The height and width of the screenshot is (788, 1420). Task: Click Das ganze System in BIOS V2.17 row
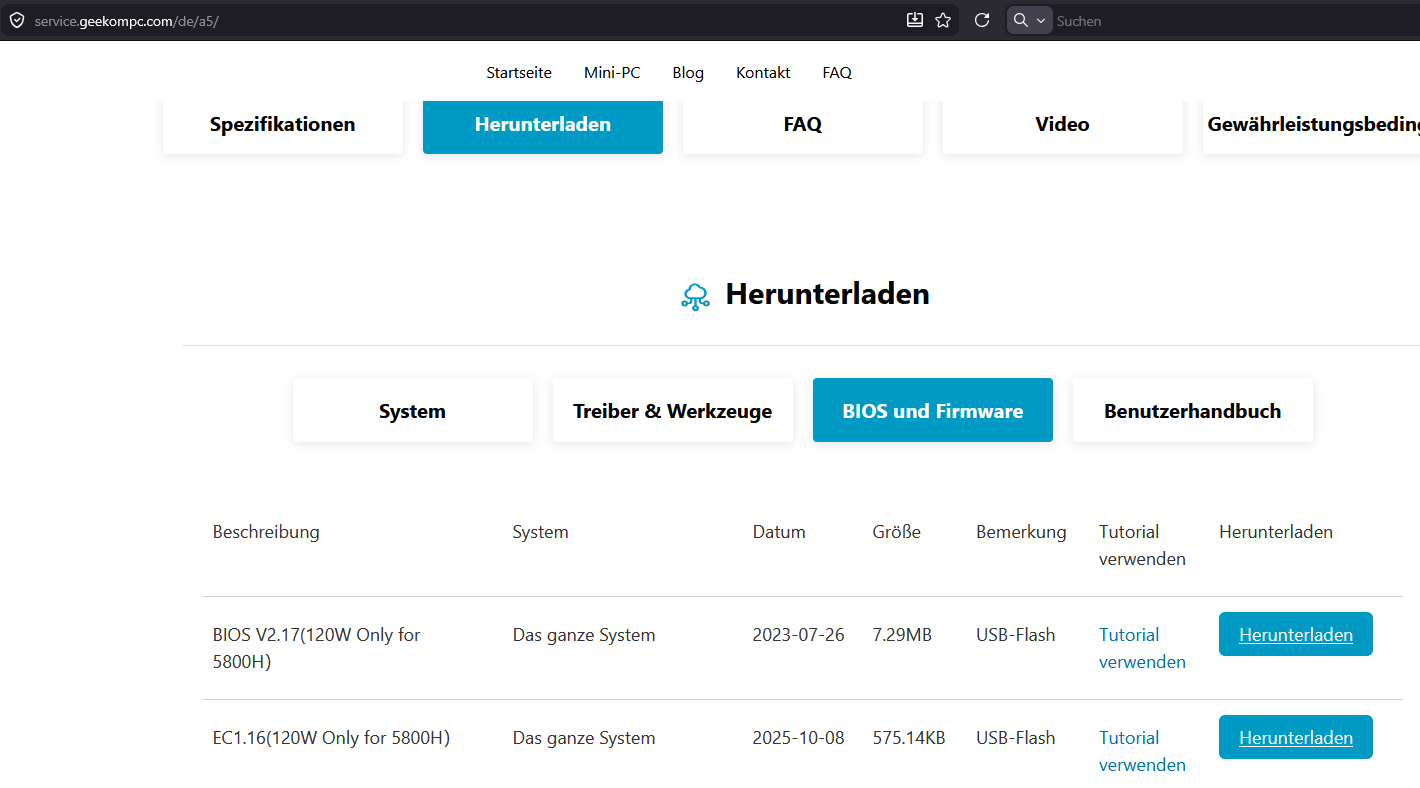(584, 635)
